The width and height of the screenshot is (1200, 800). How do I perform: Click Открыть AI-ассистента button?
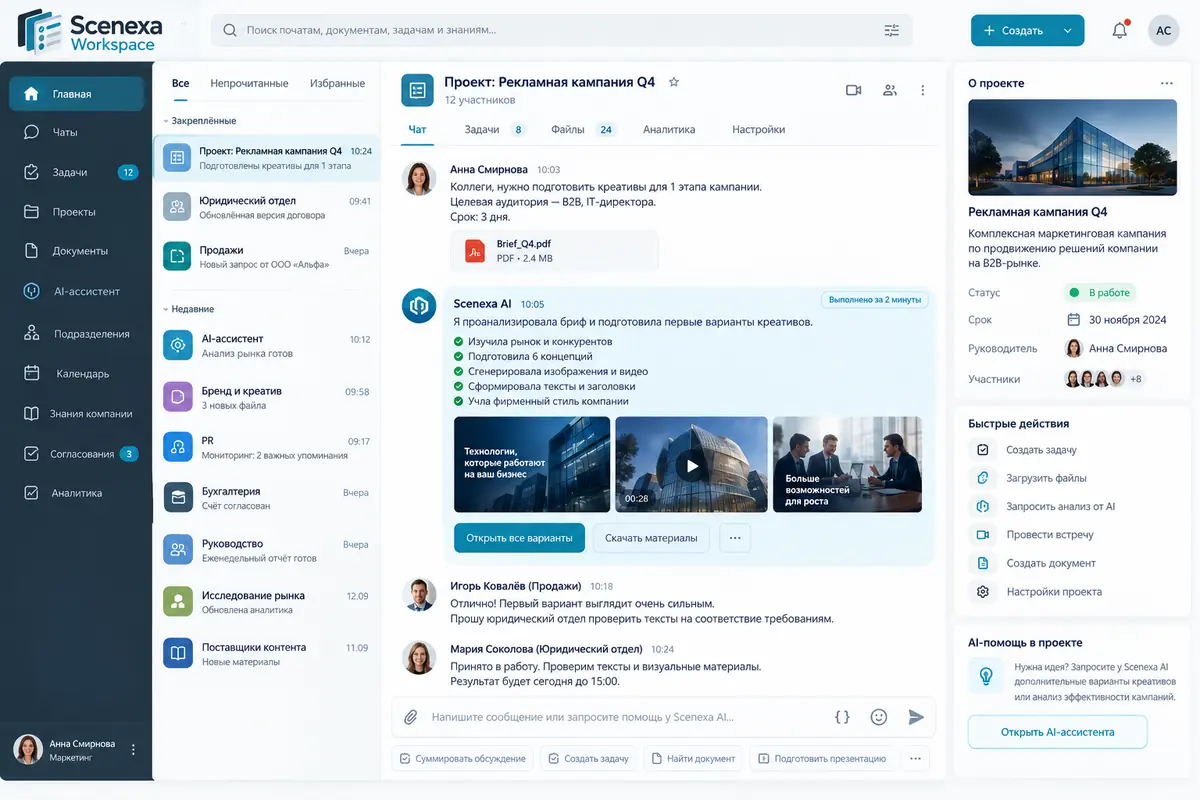[x=1057, y=732]
